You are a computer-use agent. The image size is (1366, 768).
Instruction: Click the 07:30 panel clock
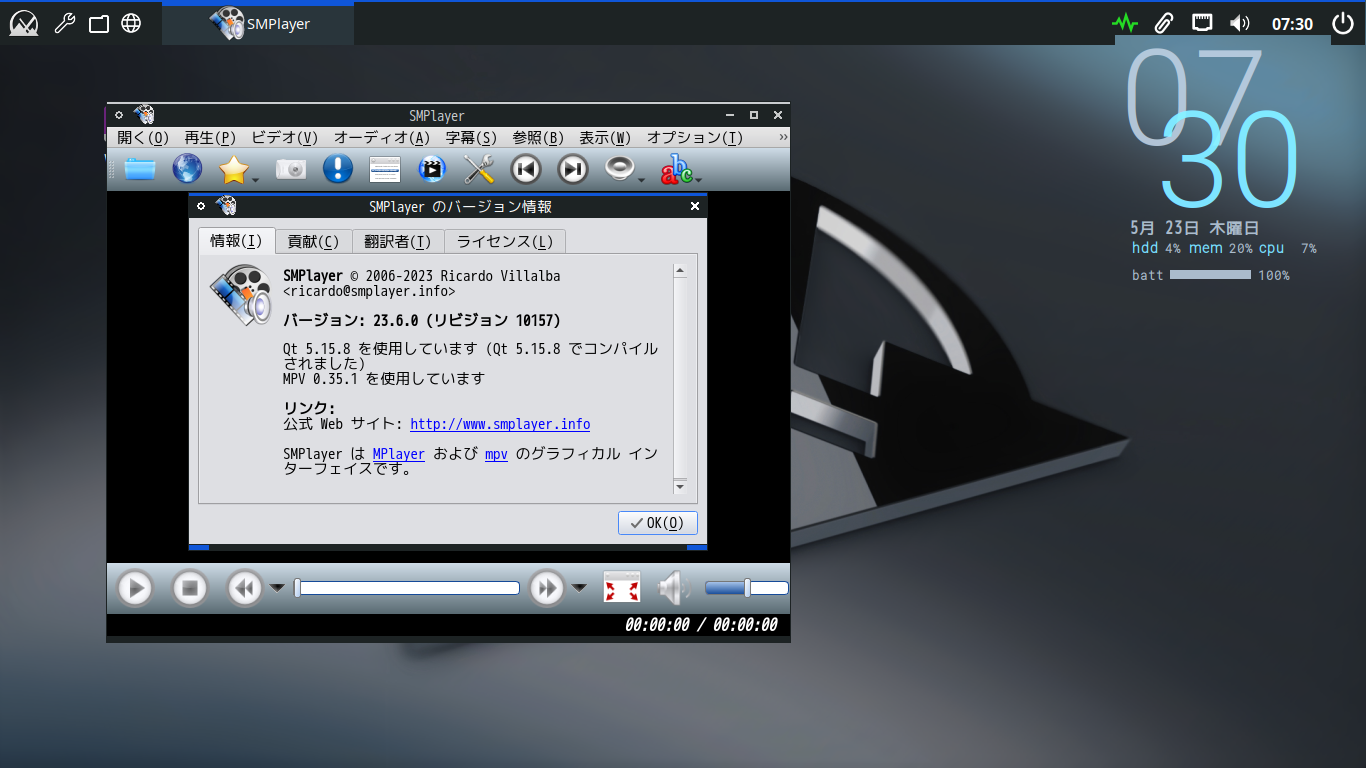(1292, 24)
